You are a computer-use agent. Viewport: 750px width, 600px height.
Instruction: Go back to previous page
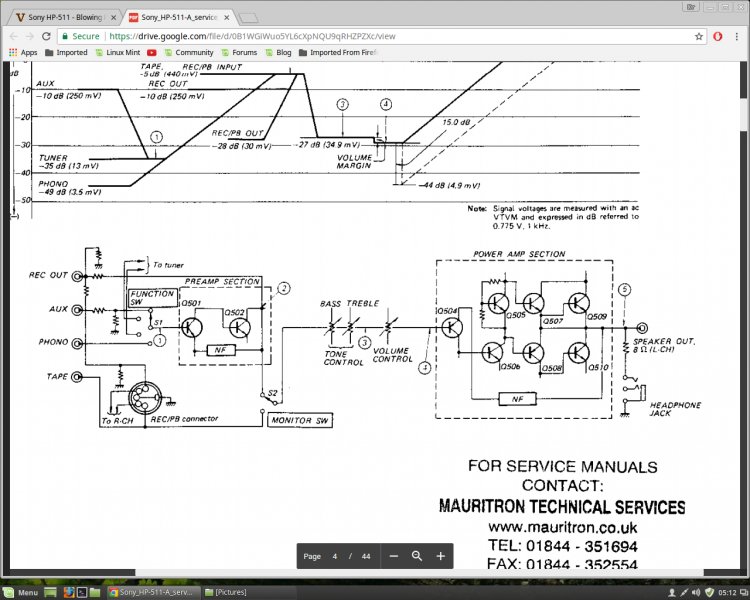click(10, 36)
